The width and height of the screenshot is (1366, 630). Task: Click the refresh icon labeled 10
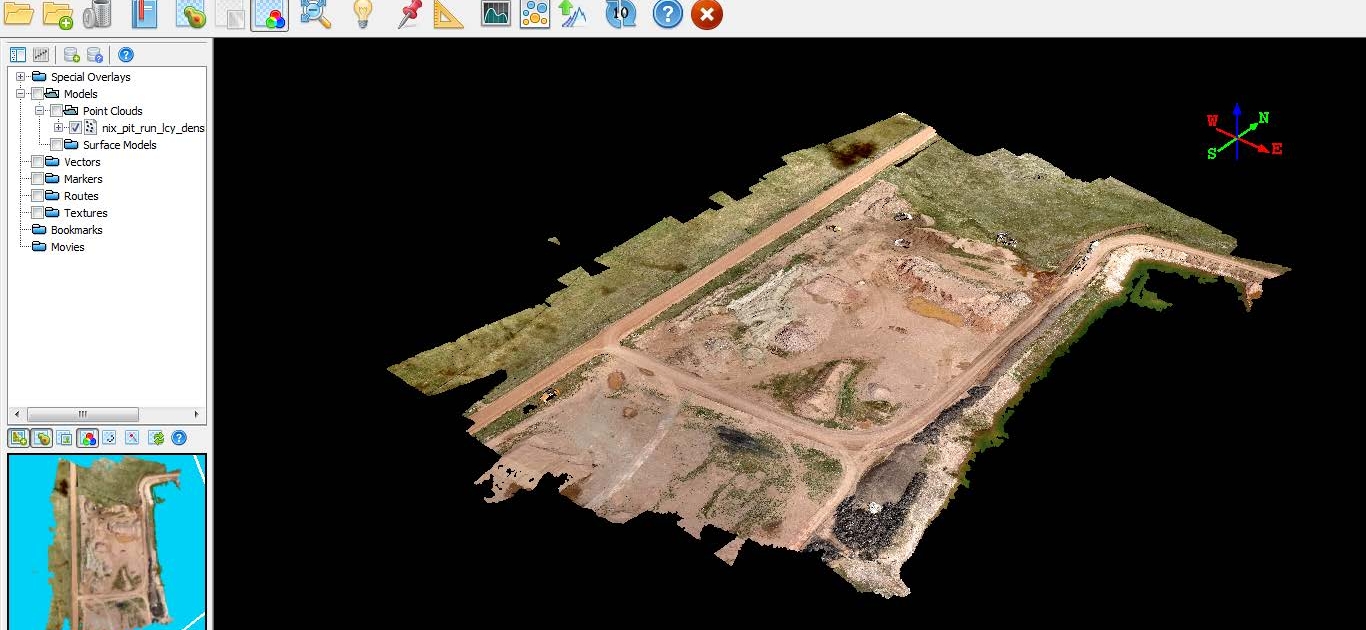tap(620, 14)
